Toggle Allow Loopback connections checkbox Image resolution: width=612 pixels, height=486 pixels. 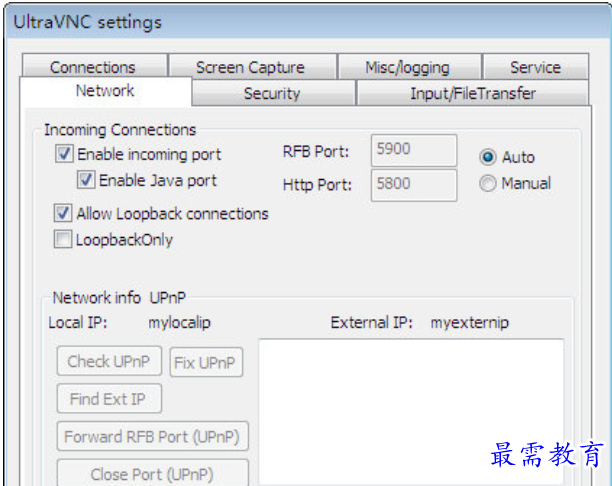(x=65, y=214)
